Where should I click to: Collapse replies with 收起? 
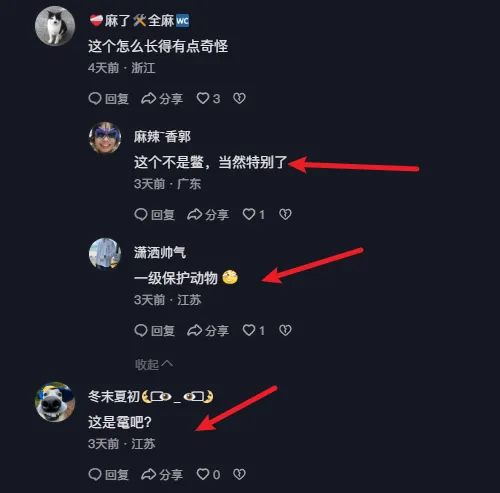pyautogui.click(x=154, y=364)
